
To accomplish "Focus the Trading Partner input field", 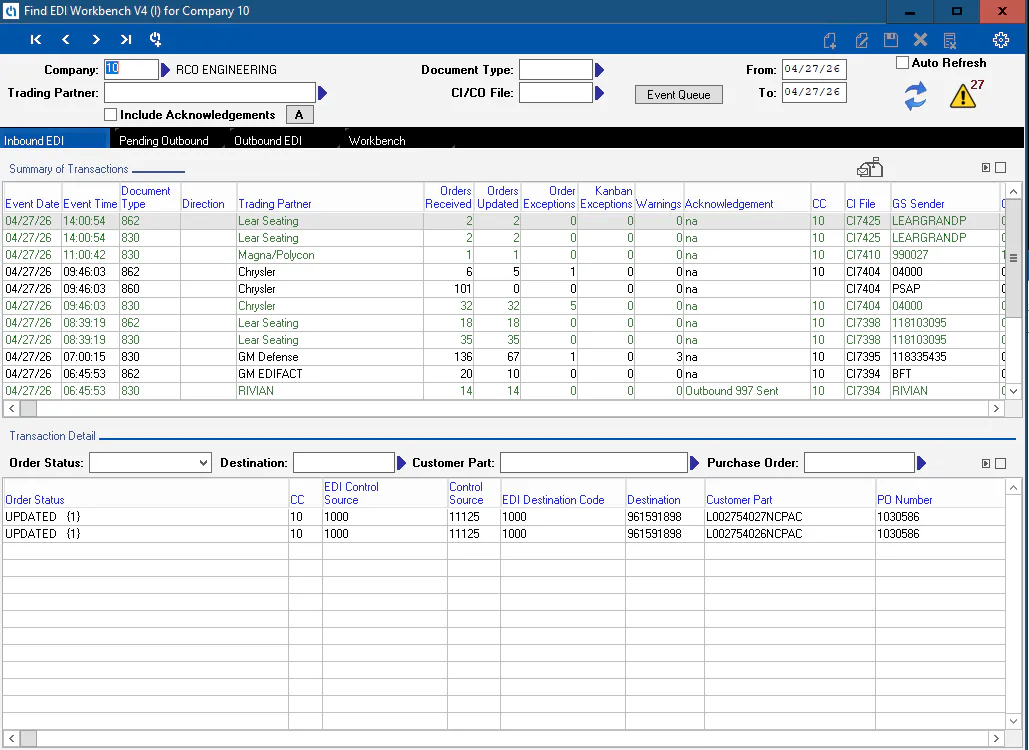I will [x=210, y=93].
